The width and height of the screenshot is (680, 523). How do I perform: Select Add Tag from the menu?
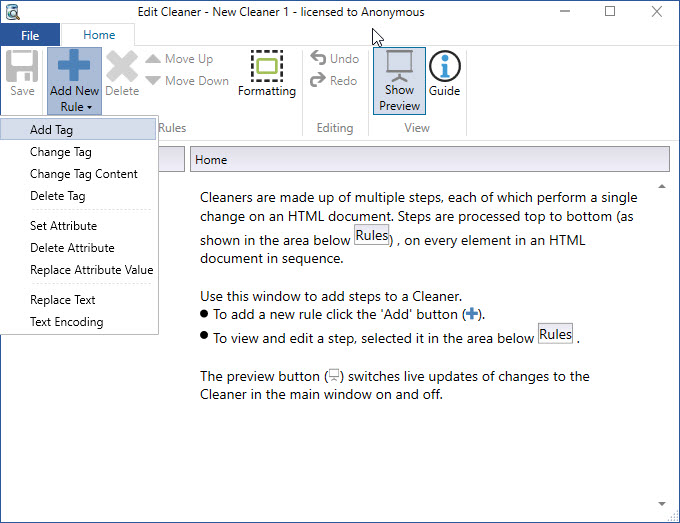click(x=51, y=130)
